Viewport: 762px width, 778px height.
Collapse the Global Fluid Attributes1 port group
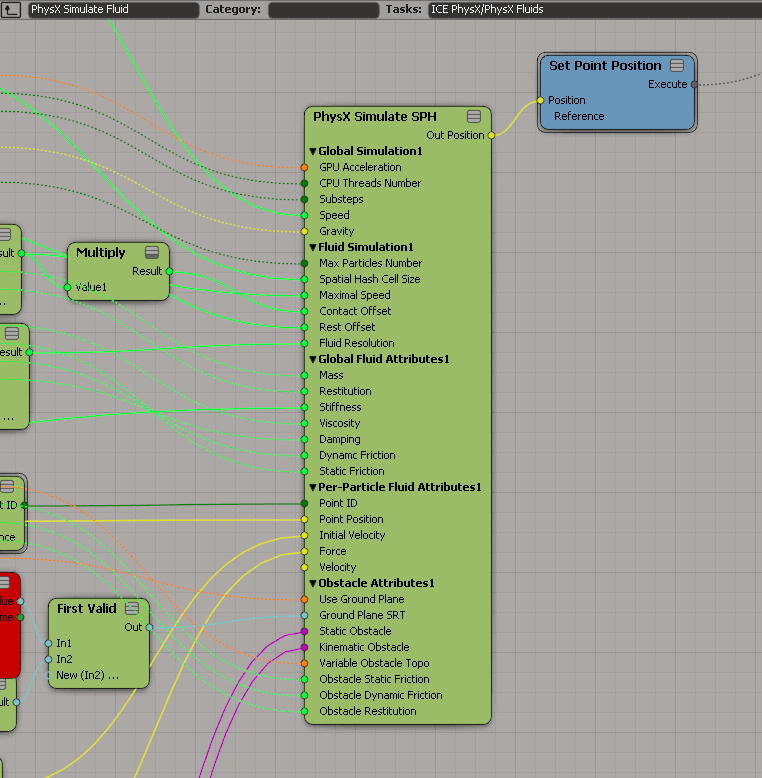(313, 359)
